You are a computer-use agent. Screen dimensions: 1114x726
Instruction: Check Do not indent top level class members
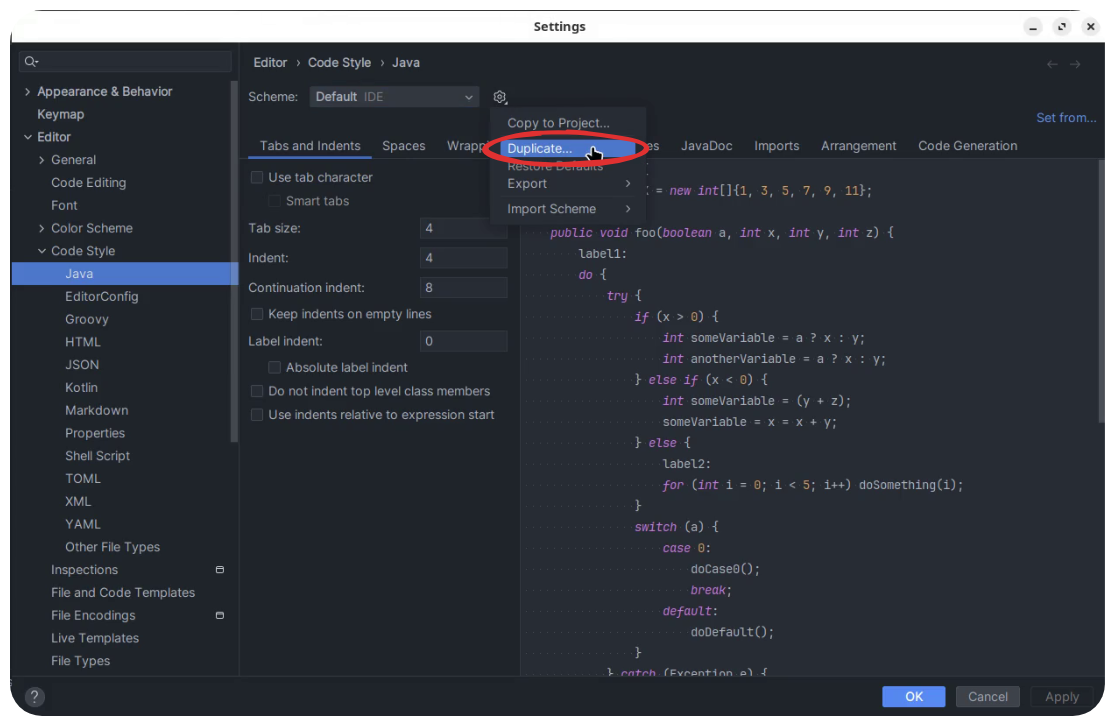tap(257, 391)
